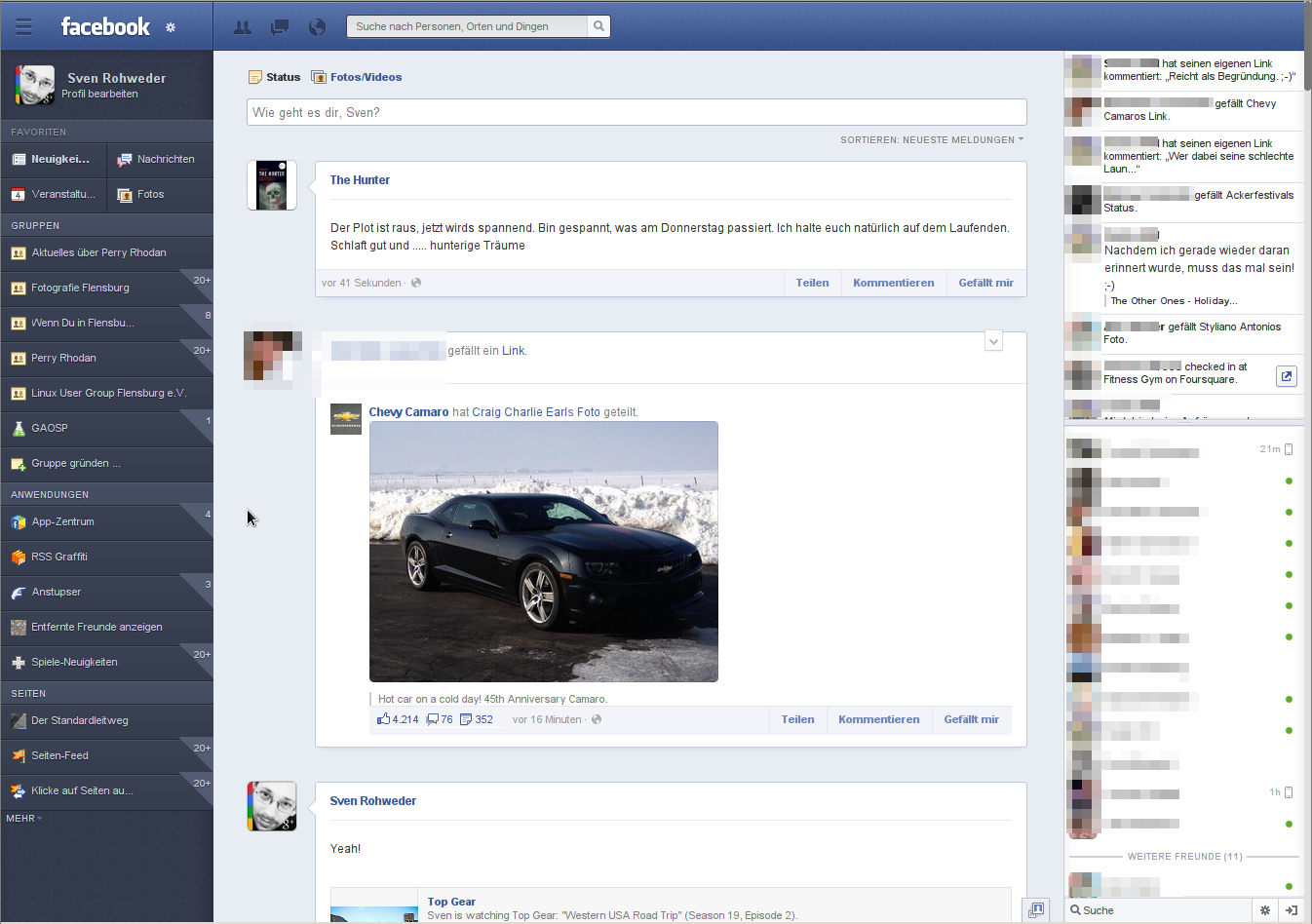Open The Hunter page name link
Image resolution: width=1312 pixels, height=924 pixels.
click(x=360, y=180)
